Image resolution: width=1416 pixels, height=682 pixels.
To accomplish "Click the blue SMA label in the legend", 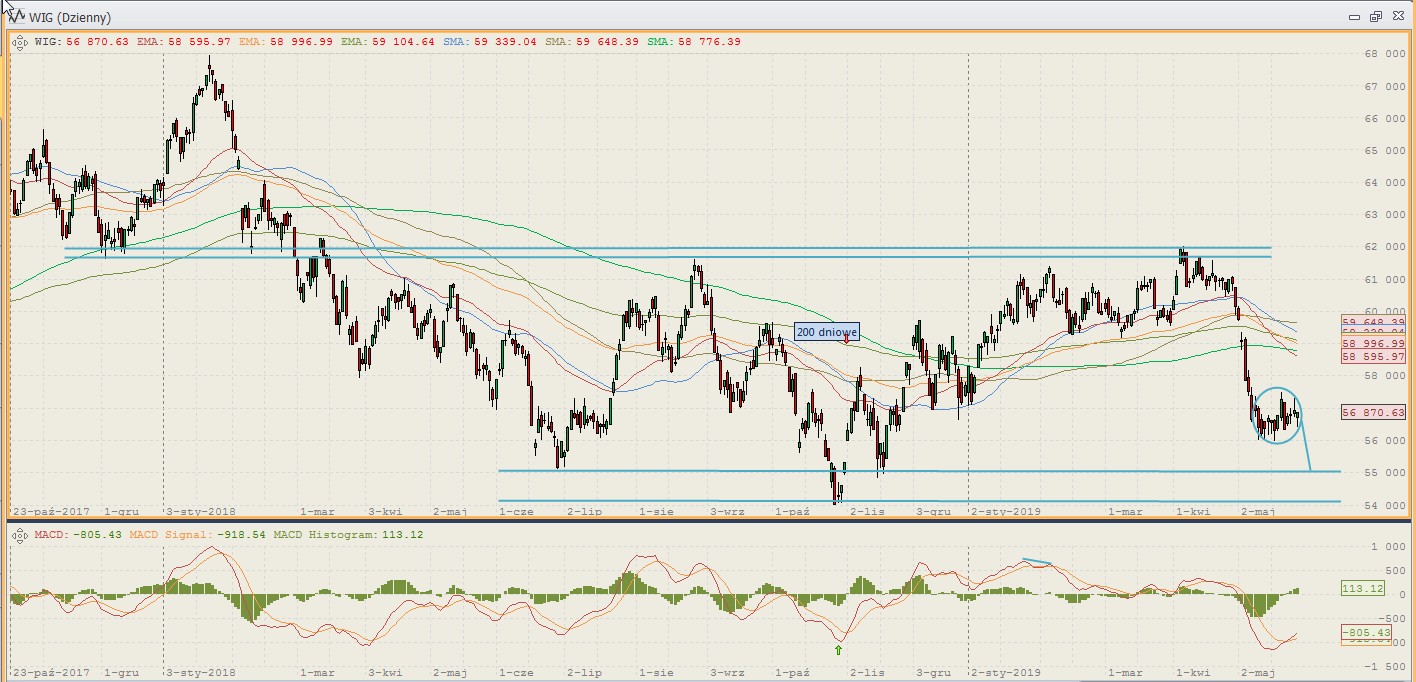I will pyautogui.click(x=458, y=42).
